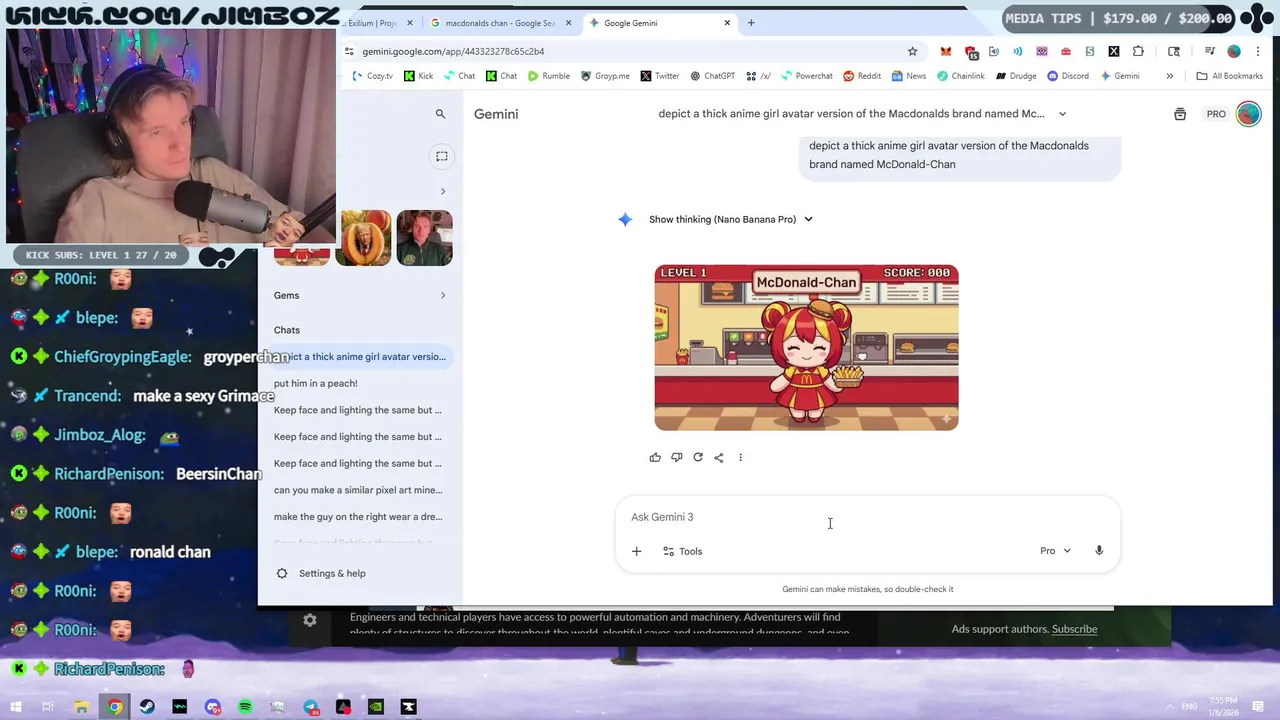This screenshot has height=720, width=1280.
Task: Click the plus attach button in prompt box
Action: click(x=636, y=551)
